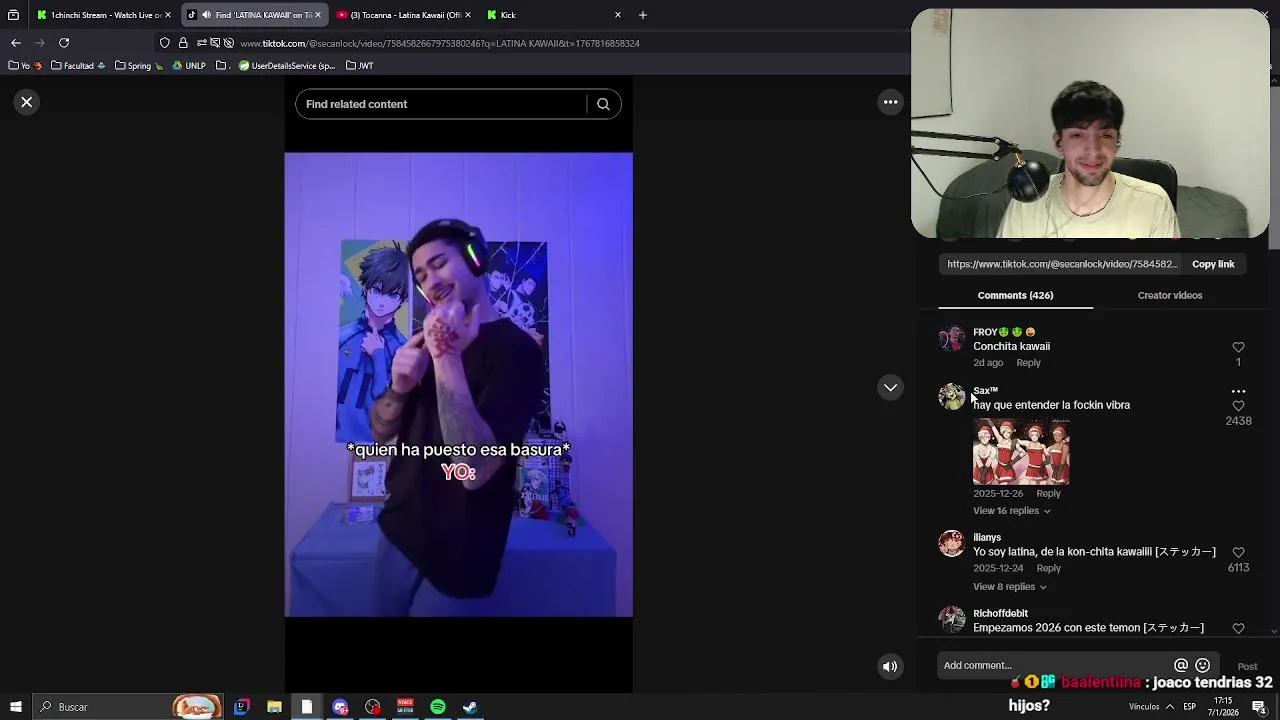
Task: Close the Tocanna YouTube browser tab
Action: (x=468, y=15)
